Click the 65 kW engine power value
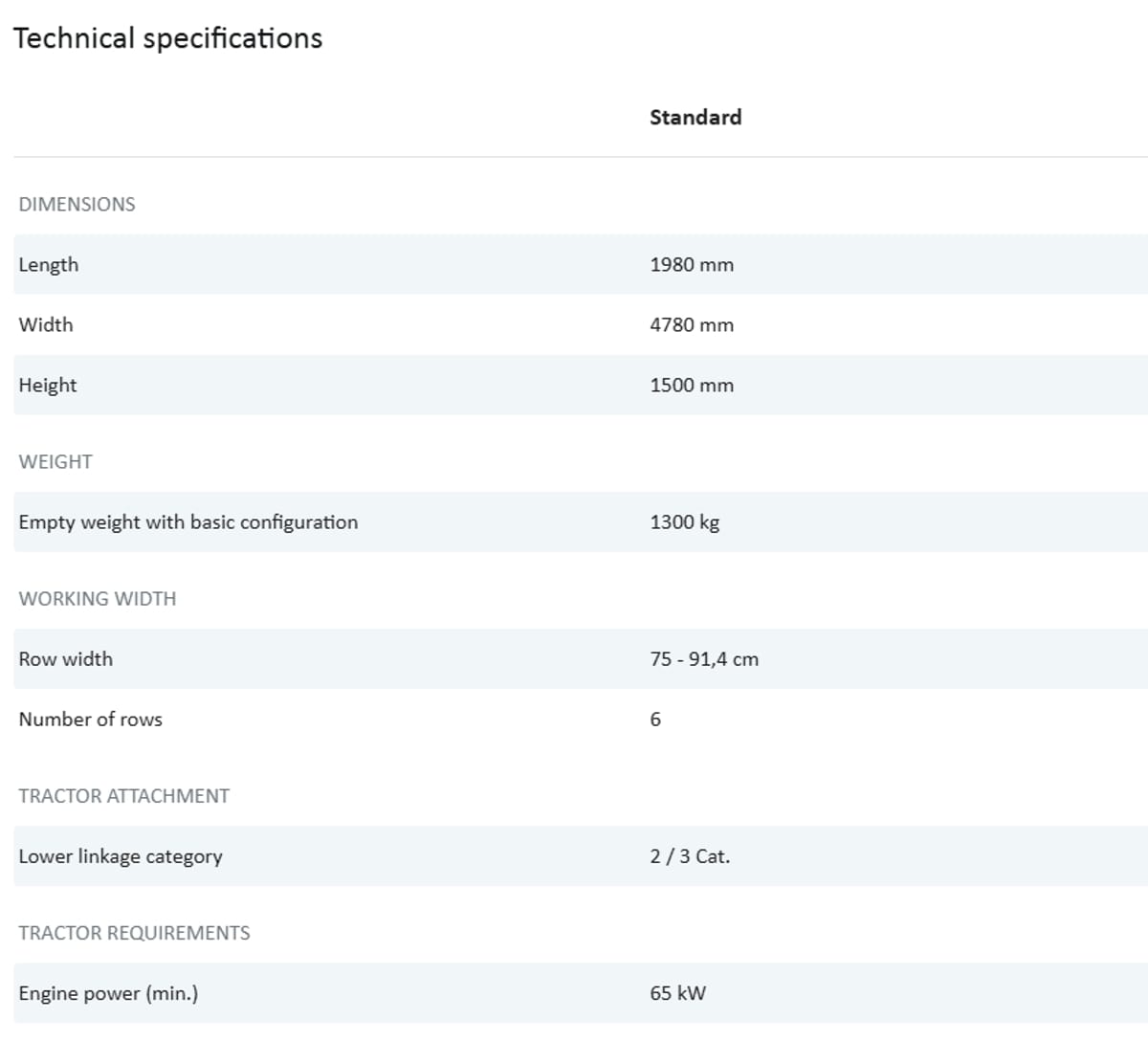This screenshot has width=1148, height=1041. coord(677,992)
